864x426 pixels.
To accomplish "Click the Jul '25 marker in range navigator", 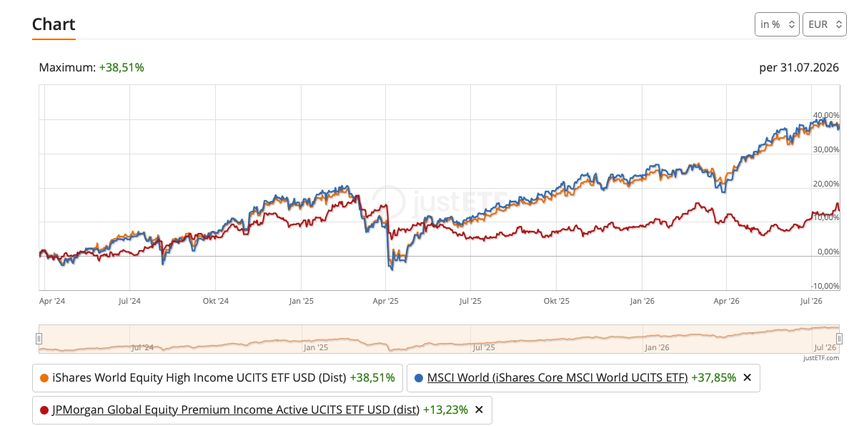I will click(484, 347).
